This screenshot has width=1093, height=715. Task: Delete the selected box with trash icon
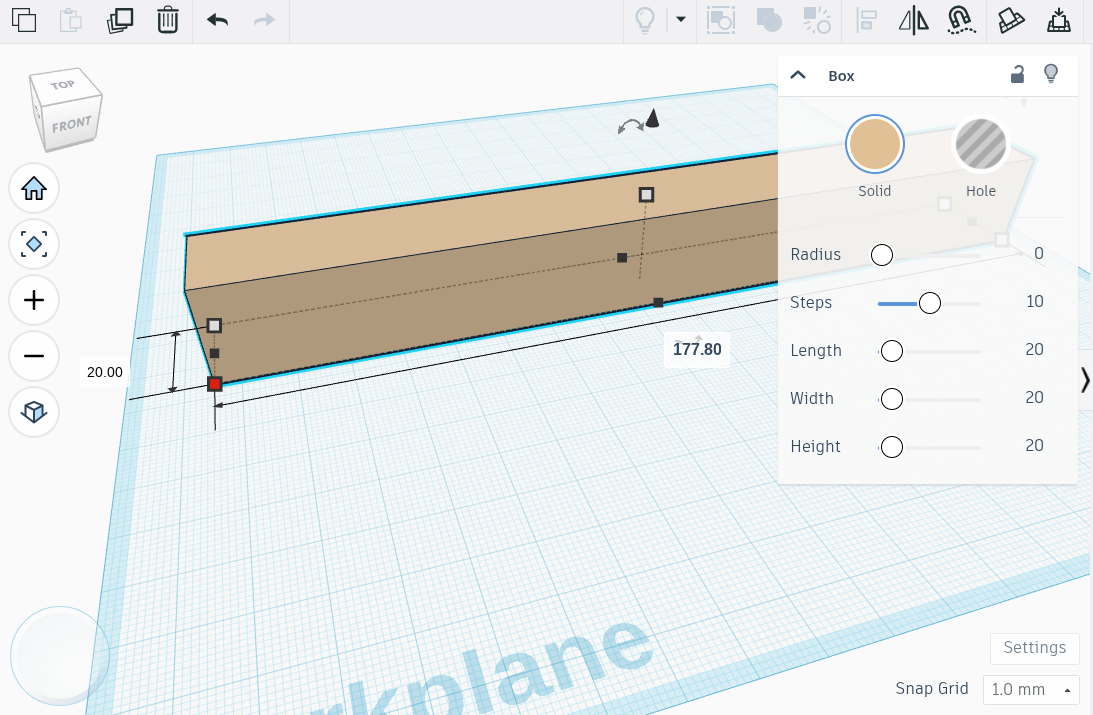tap(167, 20)
